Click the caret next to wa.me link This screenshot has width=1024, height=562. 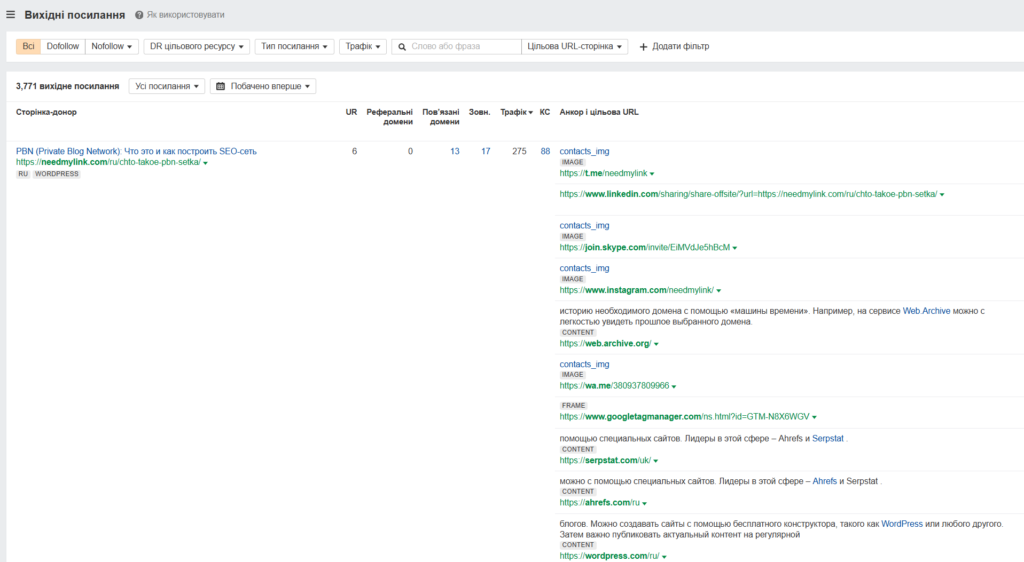(x=674, y=386)
